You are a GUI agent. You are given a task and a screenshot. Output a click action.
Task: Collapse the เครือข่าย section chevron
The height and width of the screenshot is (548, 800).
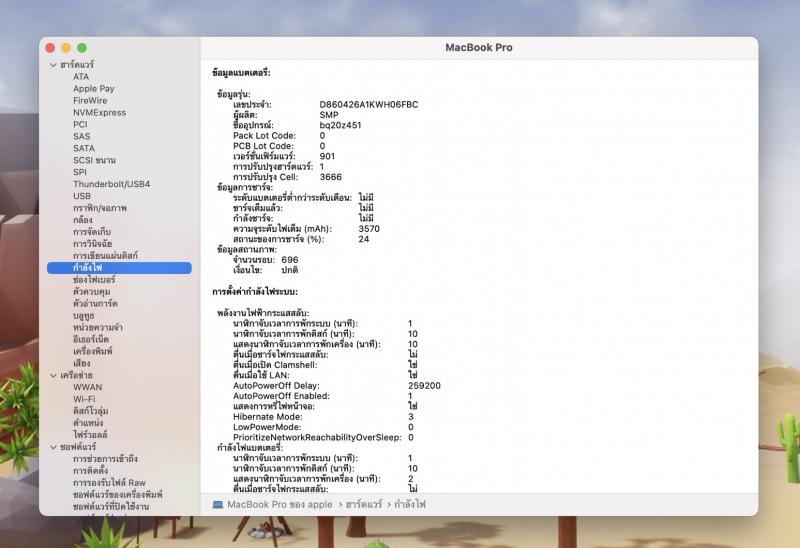coord(53,376)
